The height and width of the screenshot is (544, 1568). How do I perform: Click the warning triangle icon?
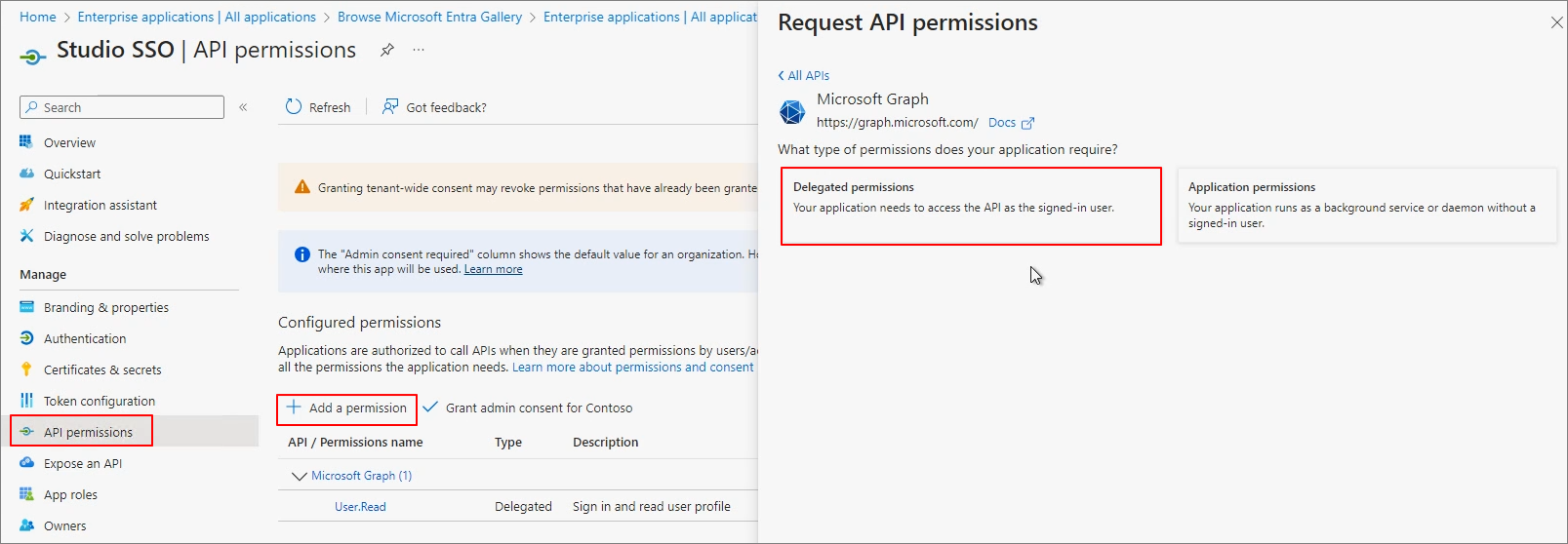coord(302,187)
